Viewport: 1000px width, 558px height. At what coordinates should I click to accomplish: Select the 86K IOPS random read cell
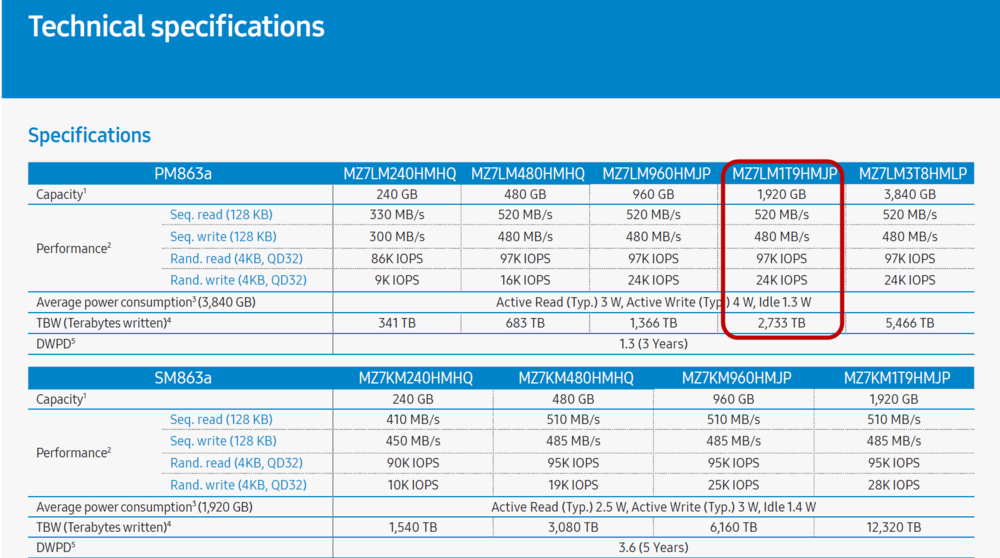pyautogui.click(x=399, y=259)
